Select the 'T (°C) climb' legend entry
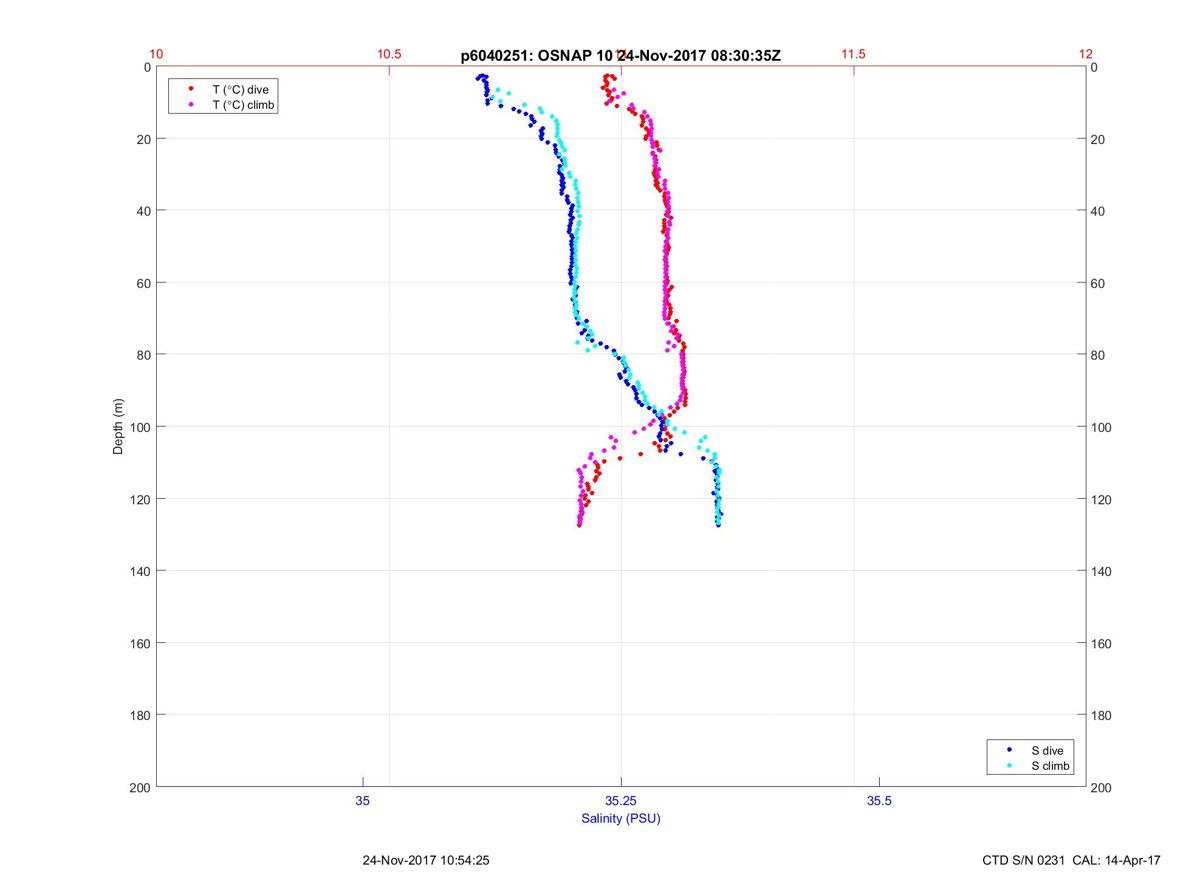 (x=244, y=105)
